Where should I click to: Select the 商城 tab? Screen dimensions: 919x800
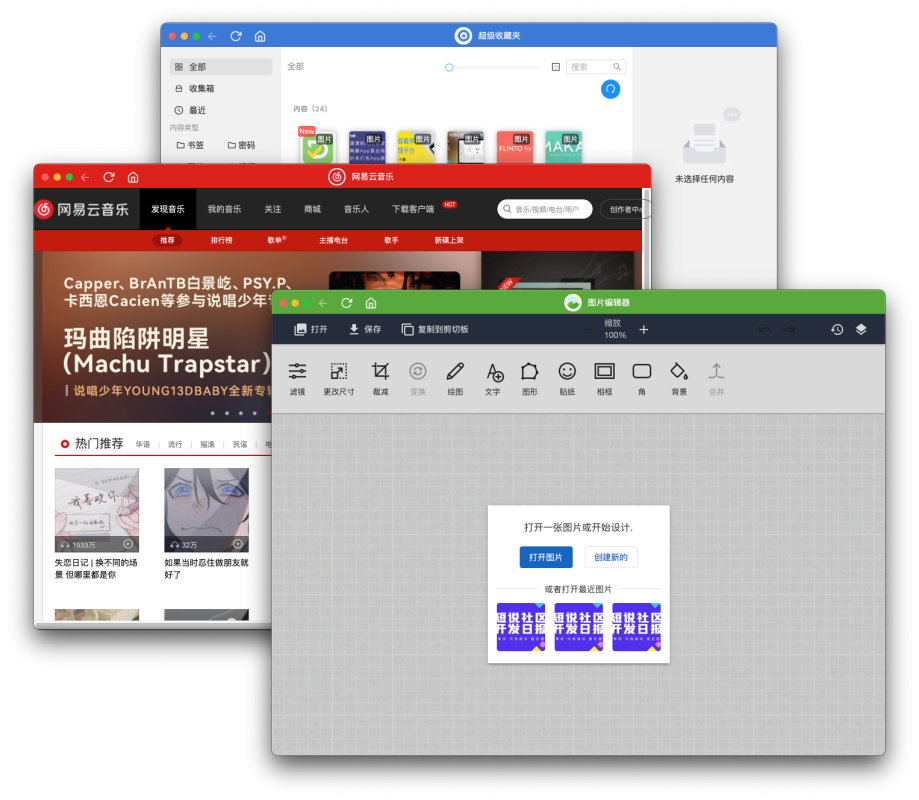312,209
